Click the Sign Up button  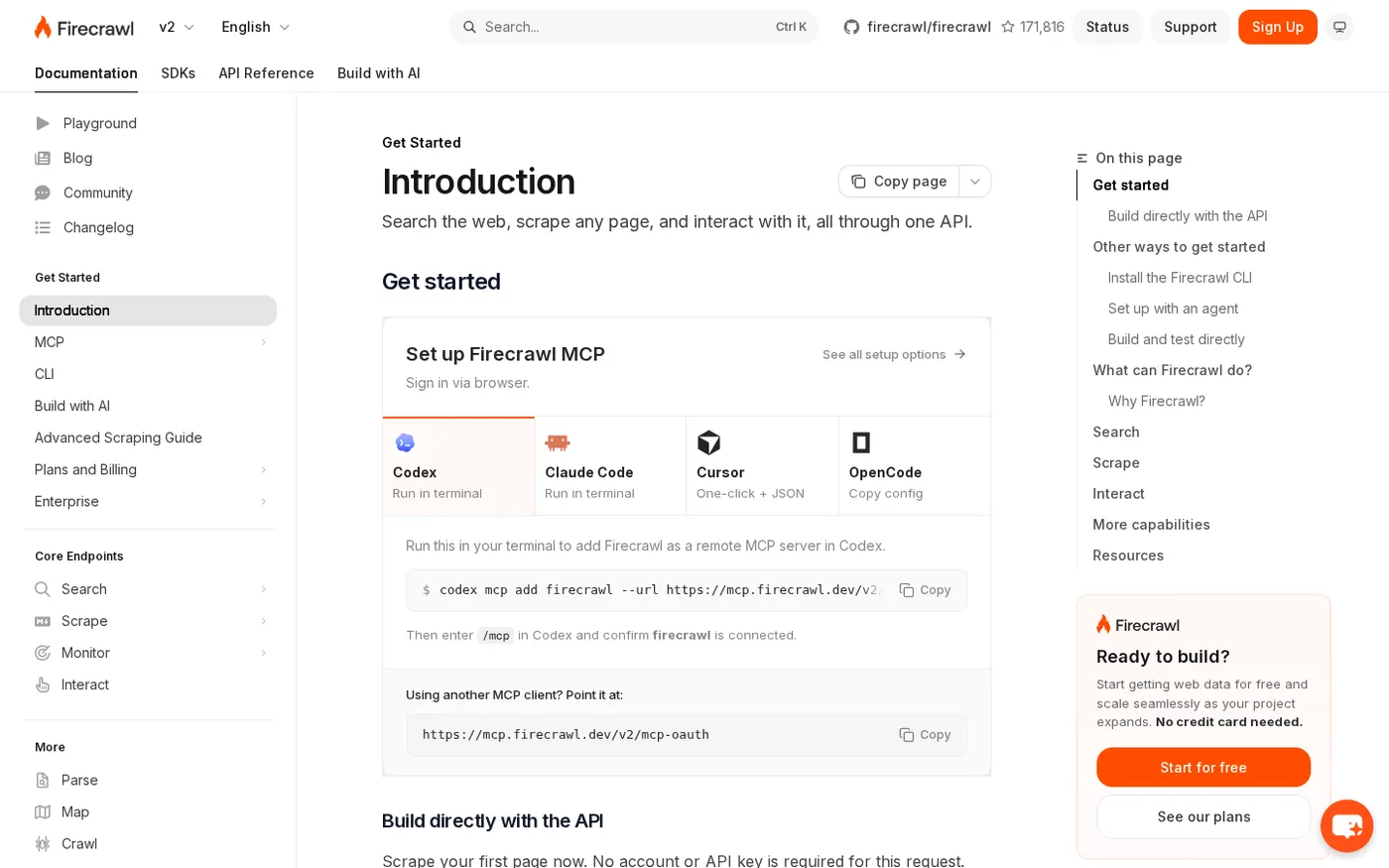1277,27
